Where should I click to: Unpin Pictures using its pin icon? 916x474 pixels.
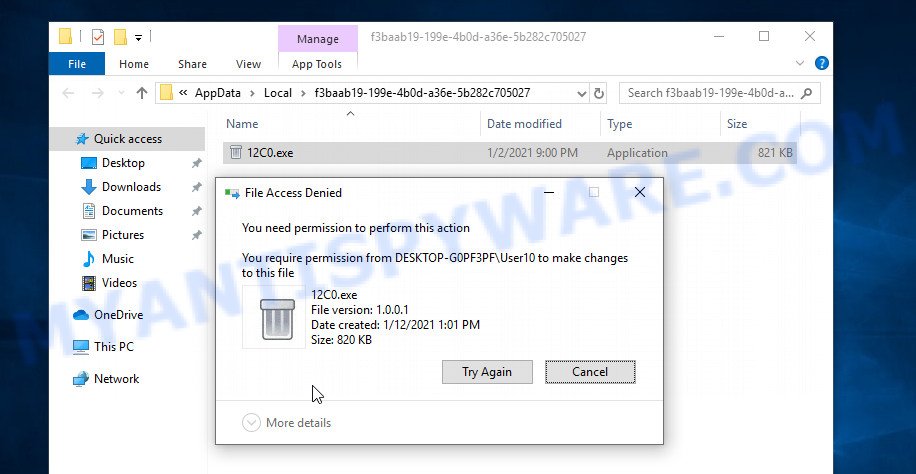coord(197,235)
